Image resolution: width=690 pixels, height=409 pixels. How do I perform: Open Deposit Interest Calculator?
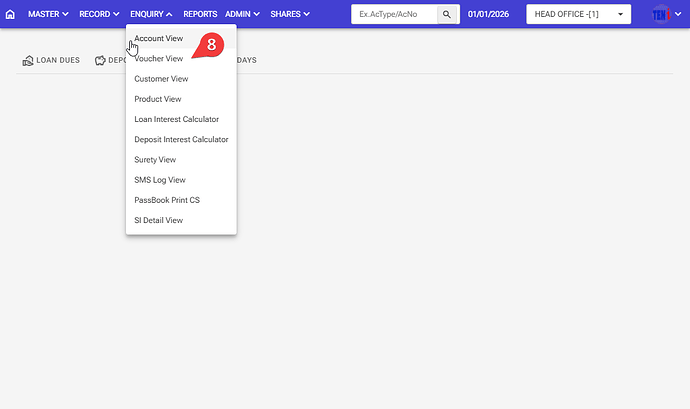(x=181, y=140)
